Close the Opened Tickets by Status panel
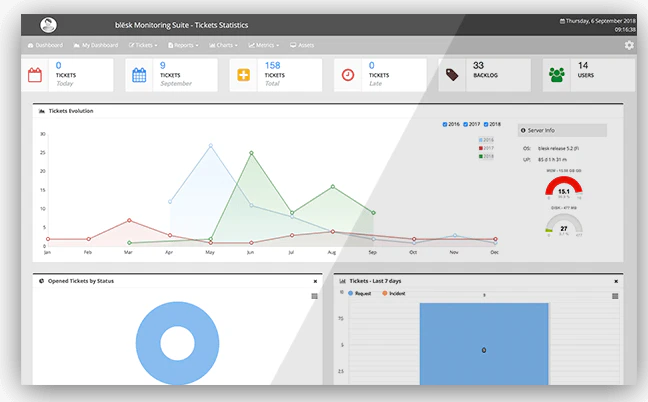 [x=315, y=281]
